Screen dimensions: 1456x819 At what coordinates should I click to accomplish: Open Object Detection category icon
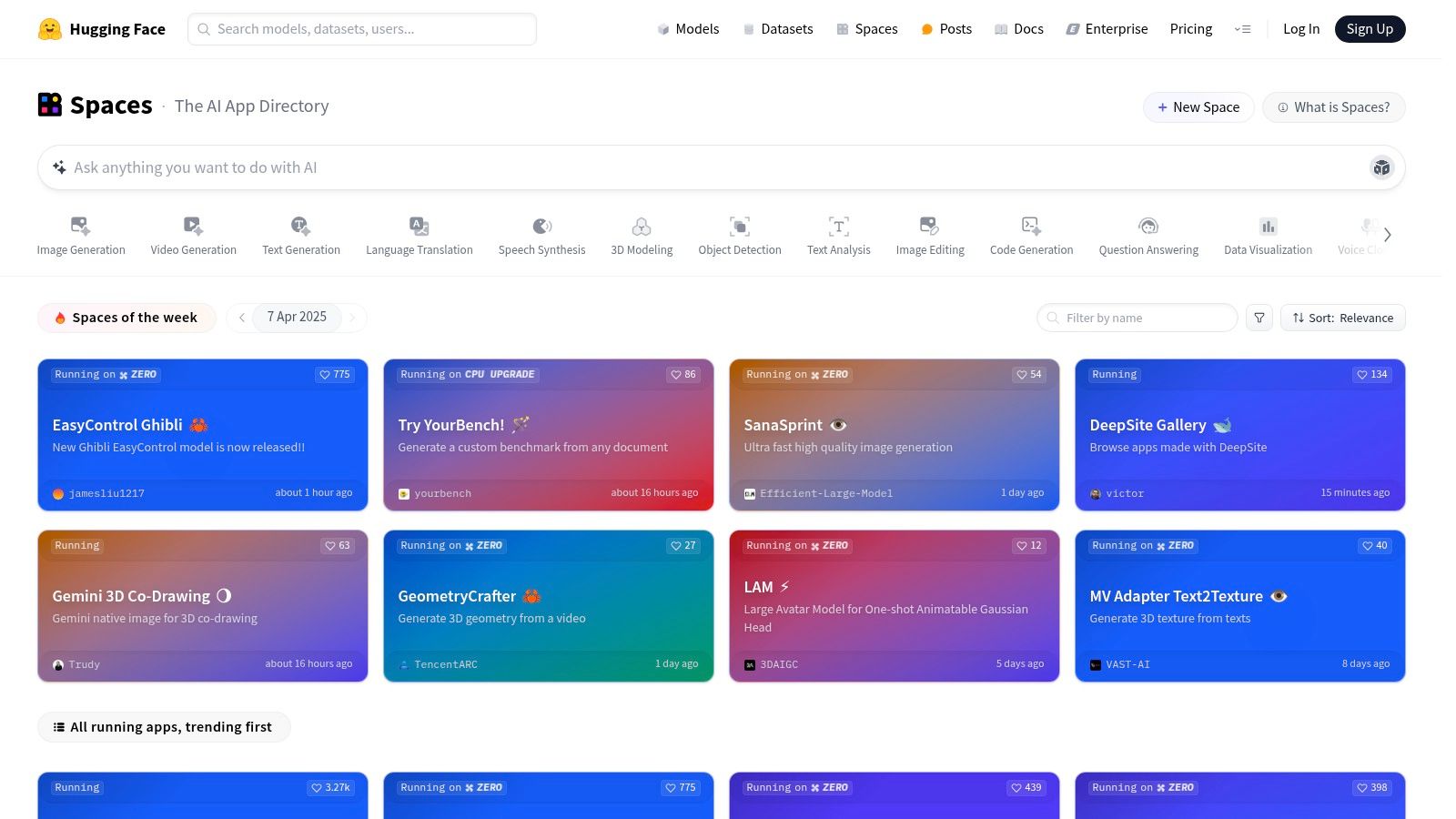[x=740, y=226]
